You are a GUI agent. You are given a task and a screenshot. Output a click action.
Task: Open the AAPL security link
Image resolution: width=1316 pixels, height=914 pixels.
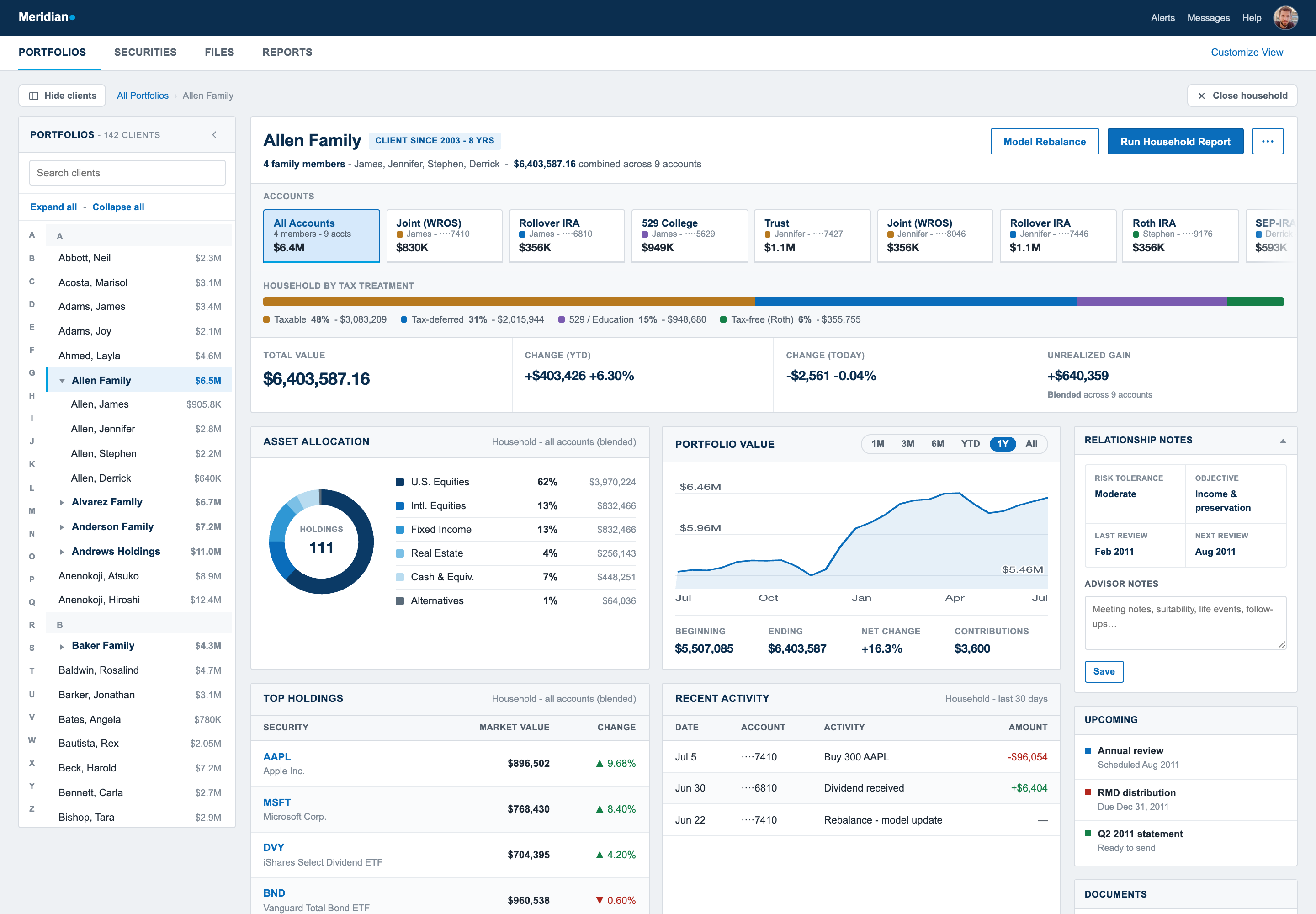(x=276, y=757)
